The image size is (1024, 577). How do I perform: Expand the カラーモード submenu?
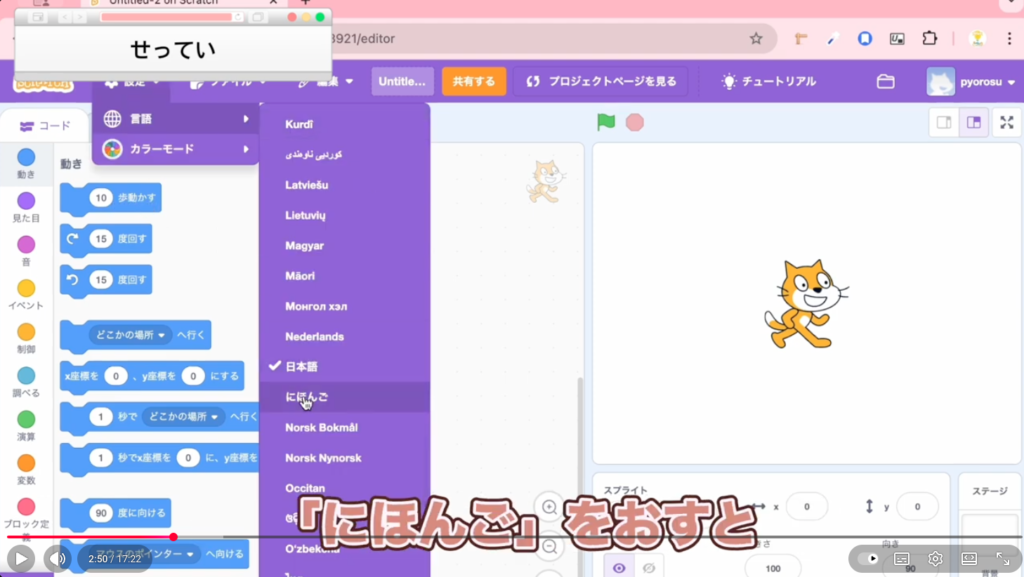click(x=175, y=149)
